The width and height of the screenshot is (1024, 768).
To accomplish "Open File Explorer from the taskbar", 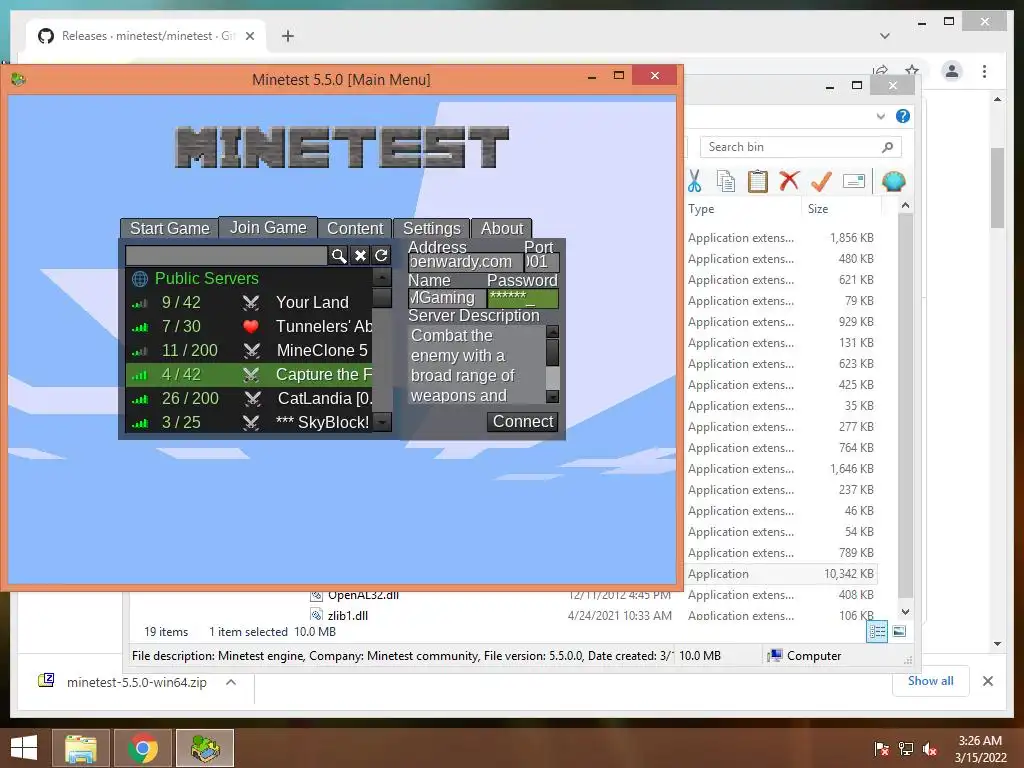I will 81,748.
